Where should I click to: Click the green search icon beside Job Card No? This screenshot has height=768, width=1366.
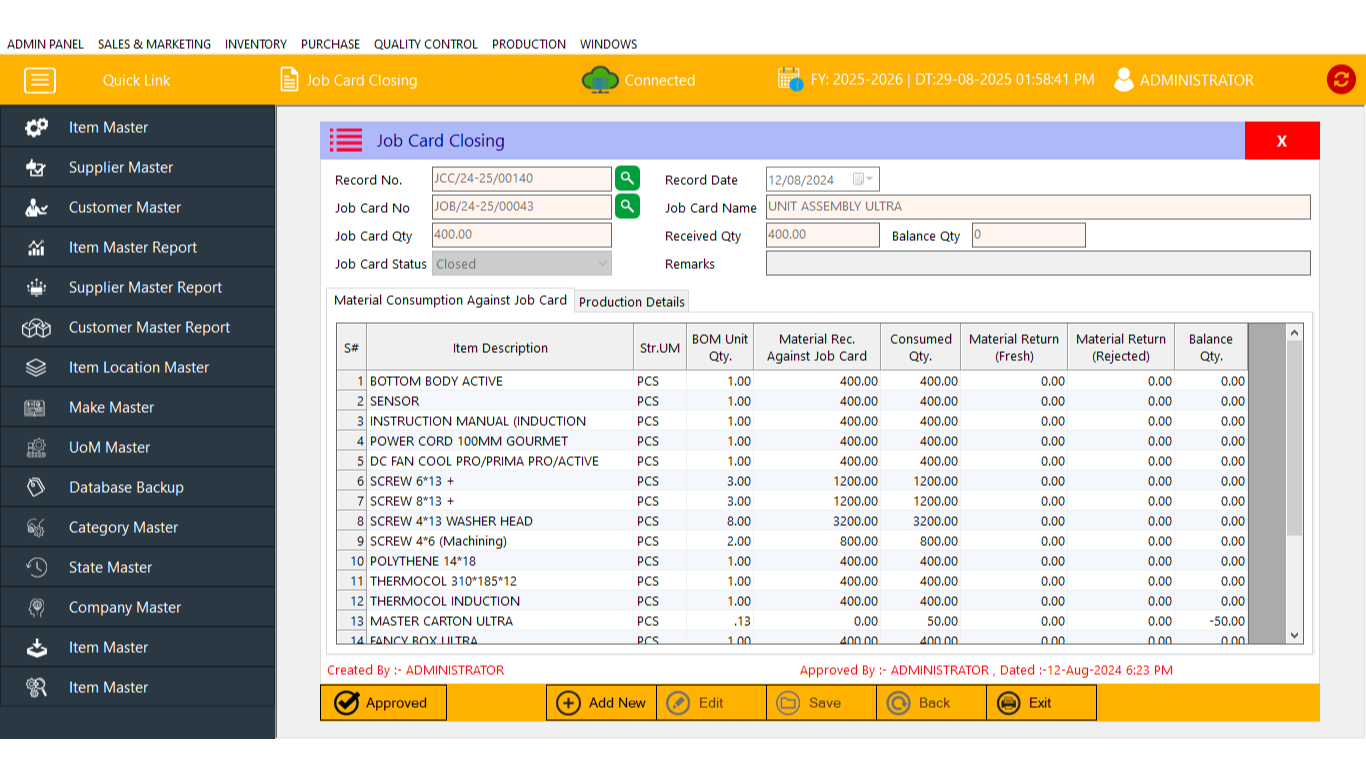[x=627, y=207]
